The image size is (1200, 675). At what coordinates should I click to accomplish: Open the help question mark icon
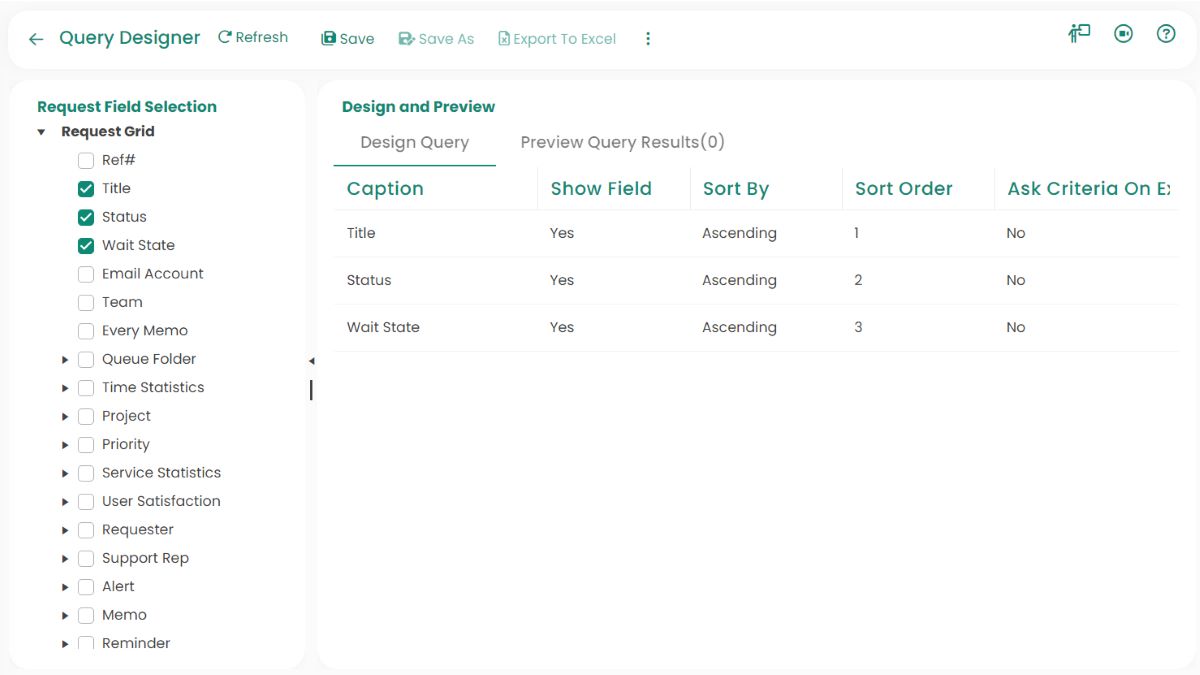1165,34
